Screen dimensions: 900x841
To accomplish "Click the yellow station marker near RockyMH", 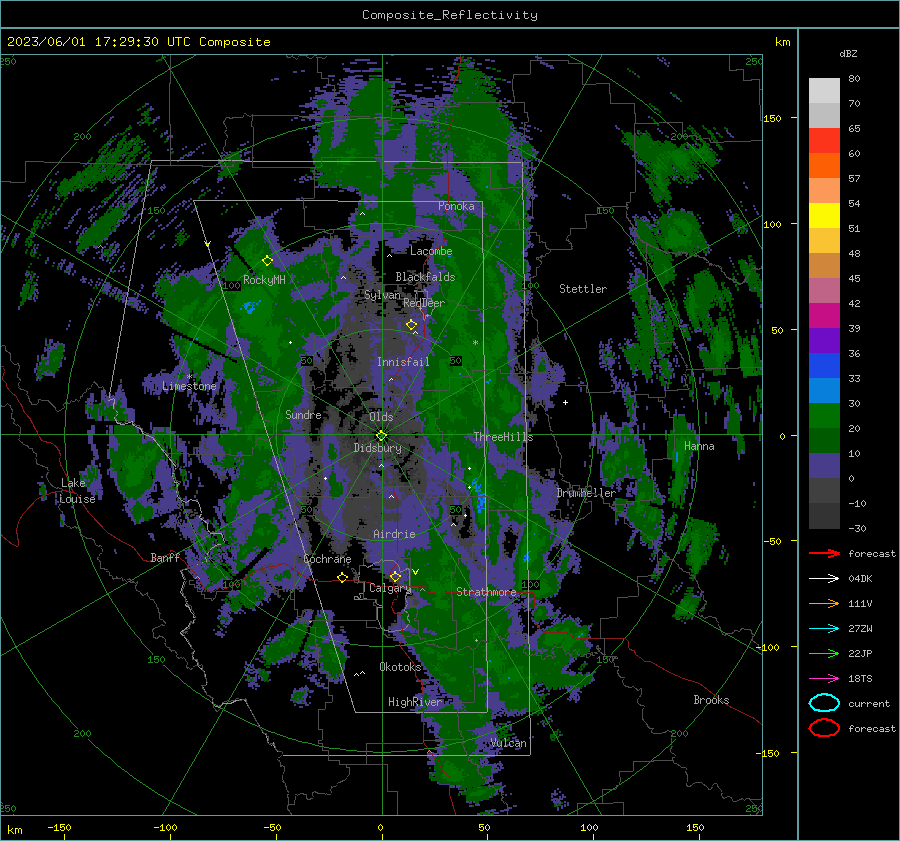I will [267, 261].
